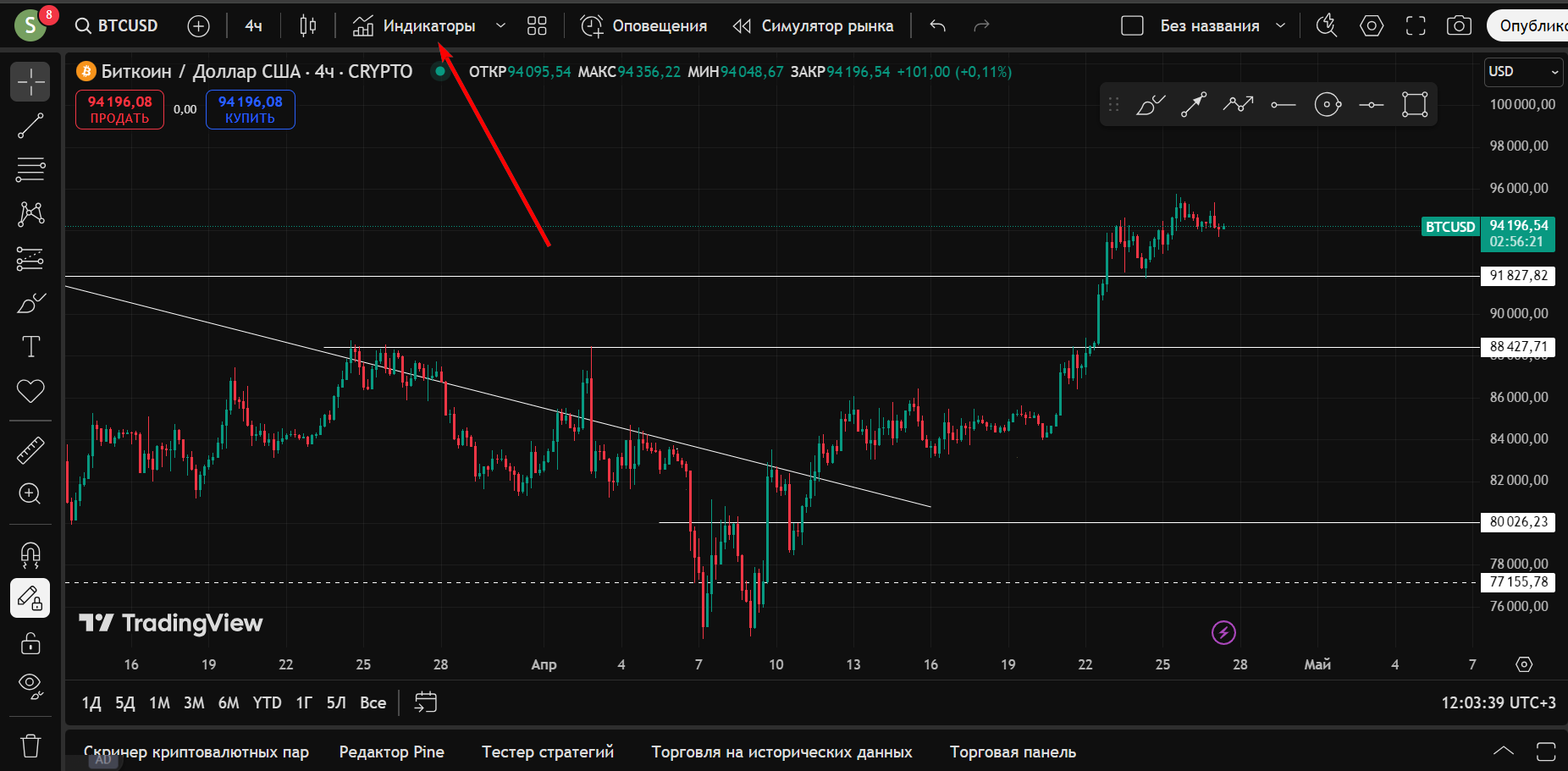Open indicator templates grid icon
Screen dimensions: 1568x771
537,26
